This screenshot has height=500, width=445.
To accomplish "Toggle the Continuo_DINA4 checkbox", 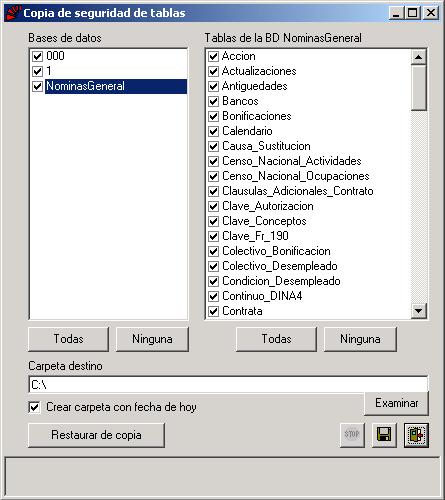I will (x=213, y=296).
